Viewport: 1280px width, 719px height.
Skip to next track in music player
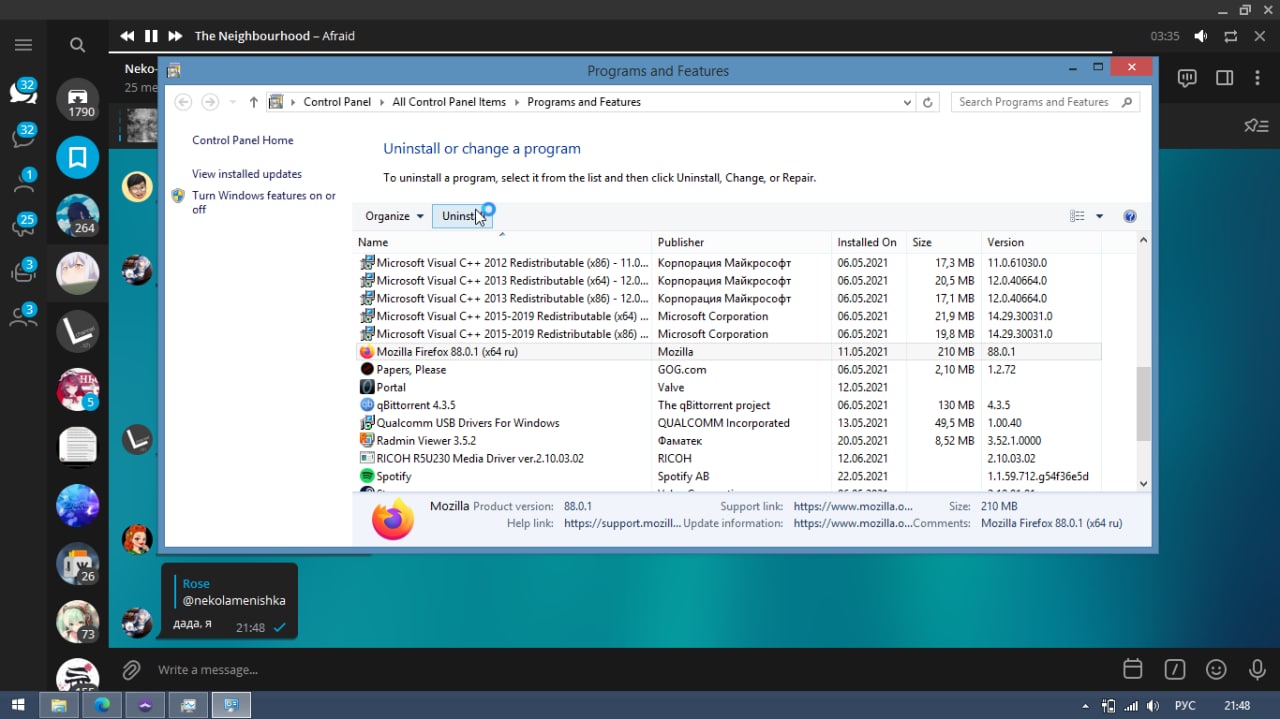pyautogui.click(x=175, y=36)
